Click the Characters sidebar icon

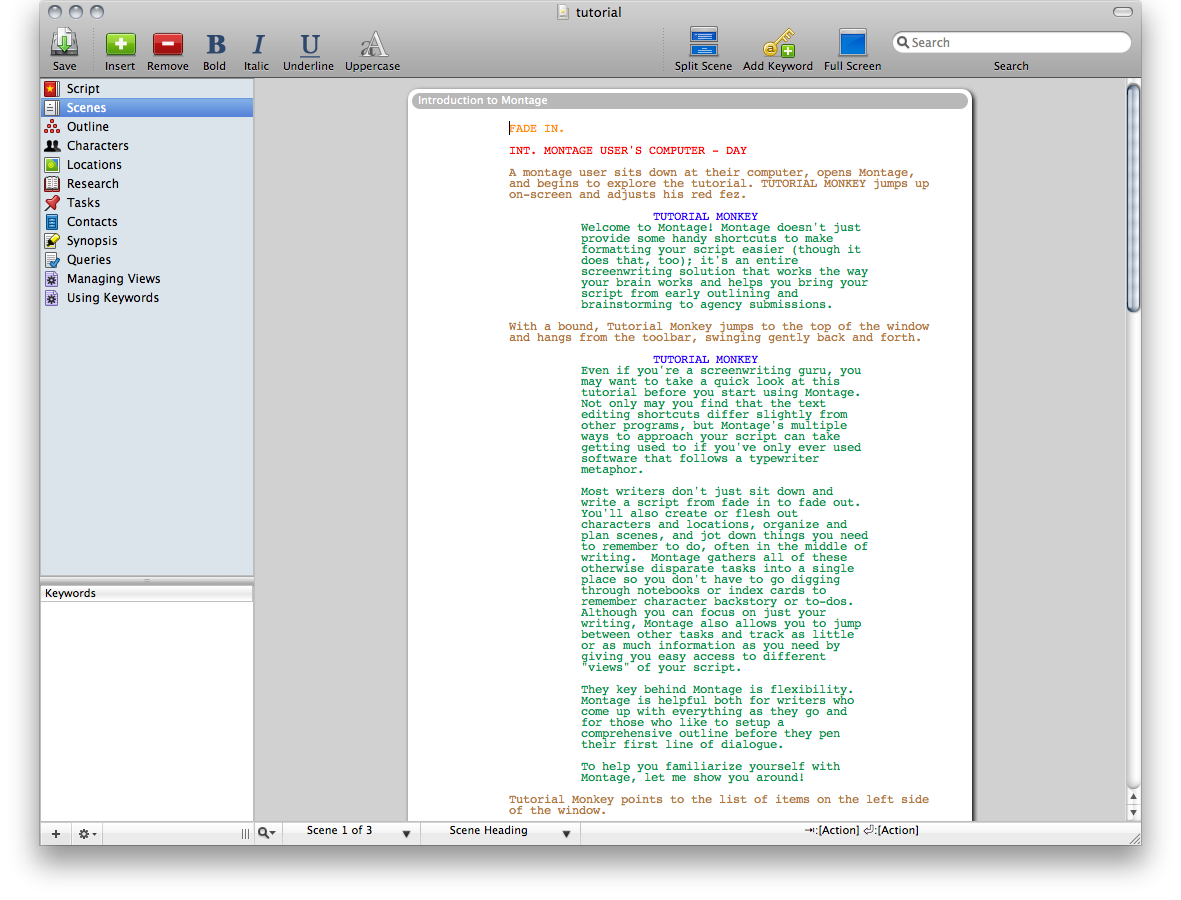[x=52, y=145]
